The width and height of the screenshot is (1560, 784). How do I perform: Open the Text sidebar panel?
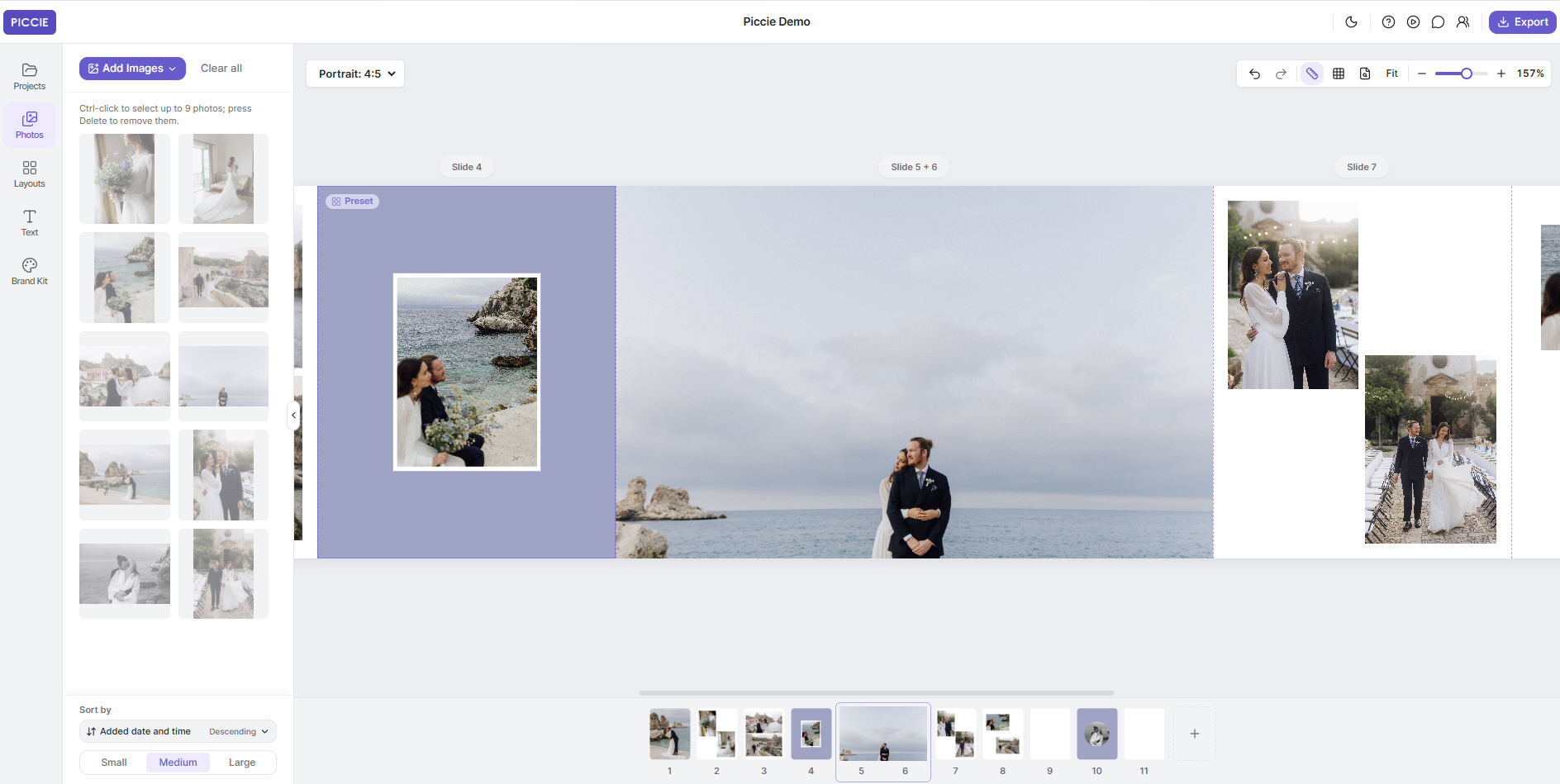click(30, 223)
